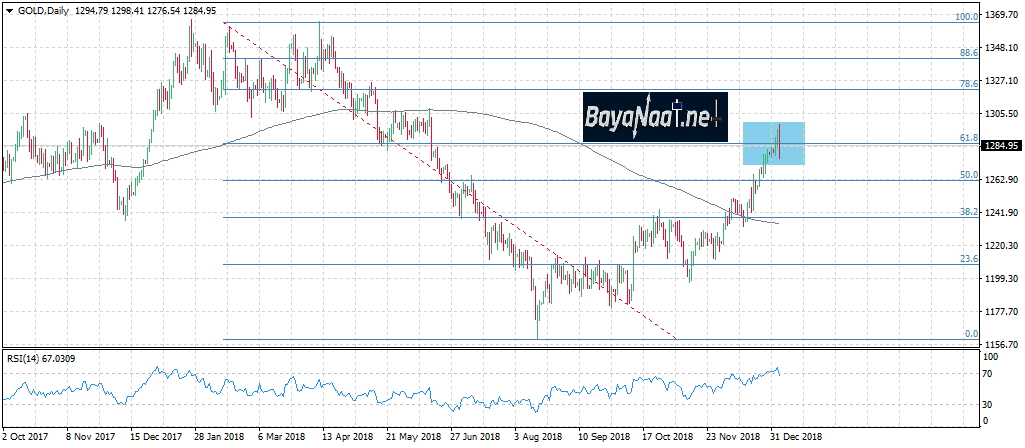Click the BayaNaaT.net watermark logo
The width and height of the screenshot is (1025, 448).
(x=655, y=118)
